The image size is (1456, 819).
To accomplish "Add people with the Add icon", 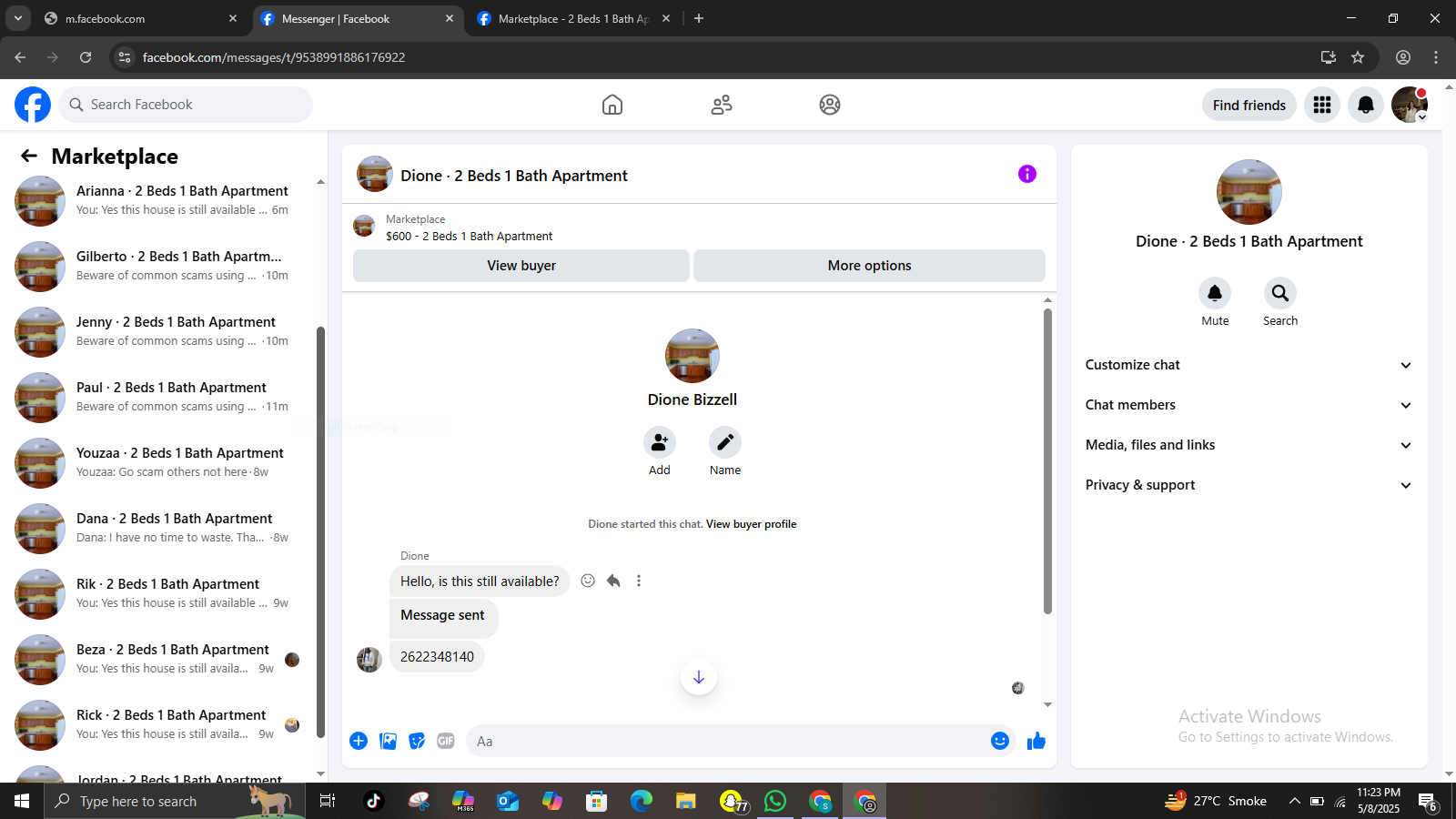I will [660, 442].
